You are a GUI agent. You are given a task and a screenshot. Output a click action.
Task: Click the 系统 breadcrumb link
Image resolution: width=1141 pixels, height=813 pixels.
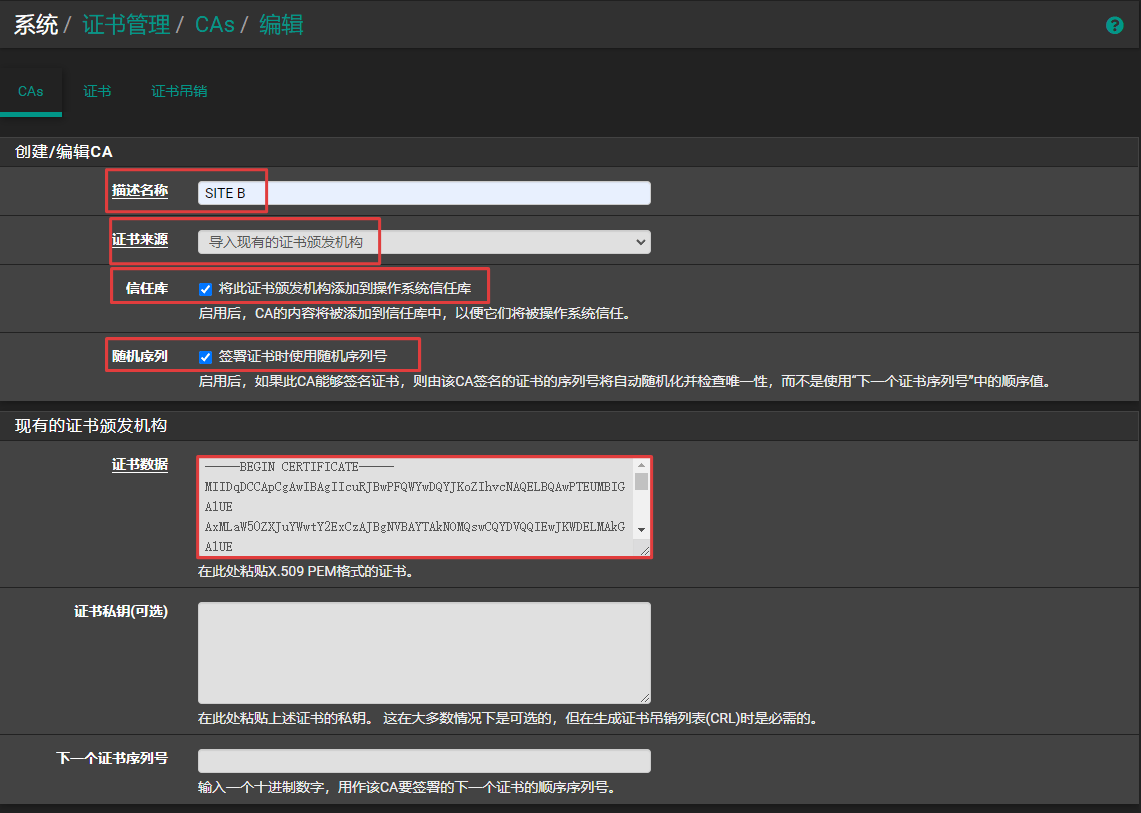[35, 25]
